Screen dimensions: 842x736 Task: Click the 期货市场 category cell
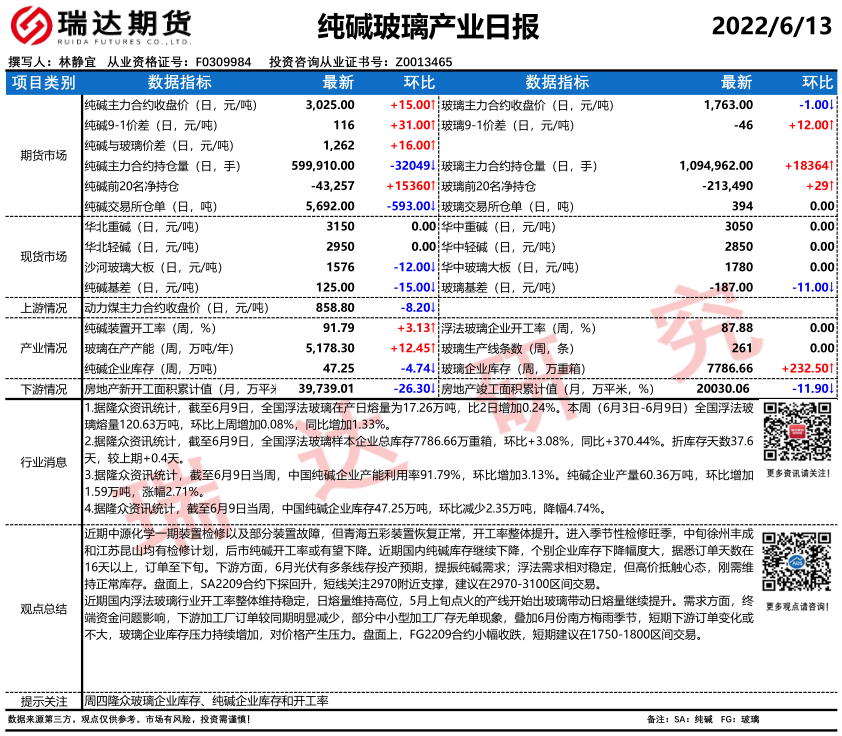(x=43, y=155)
